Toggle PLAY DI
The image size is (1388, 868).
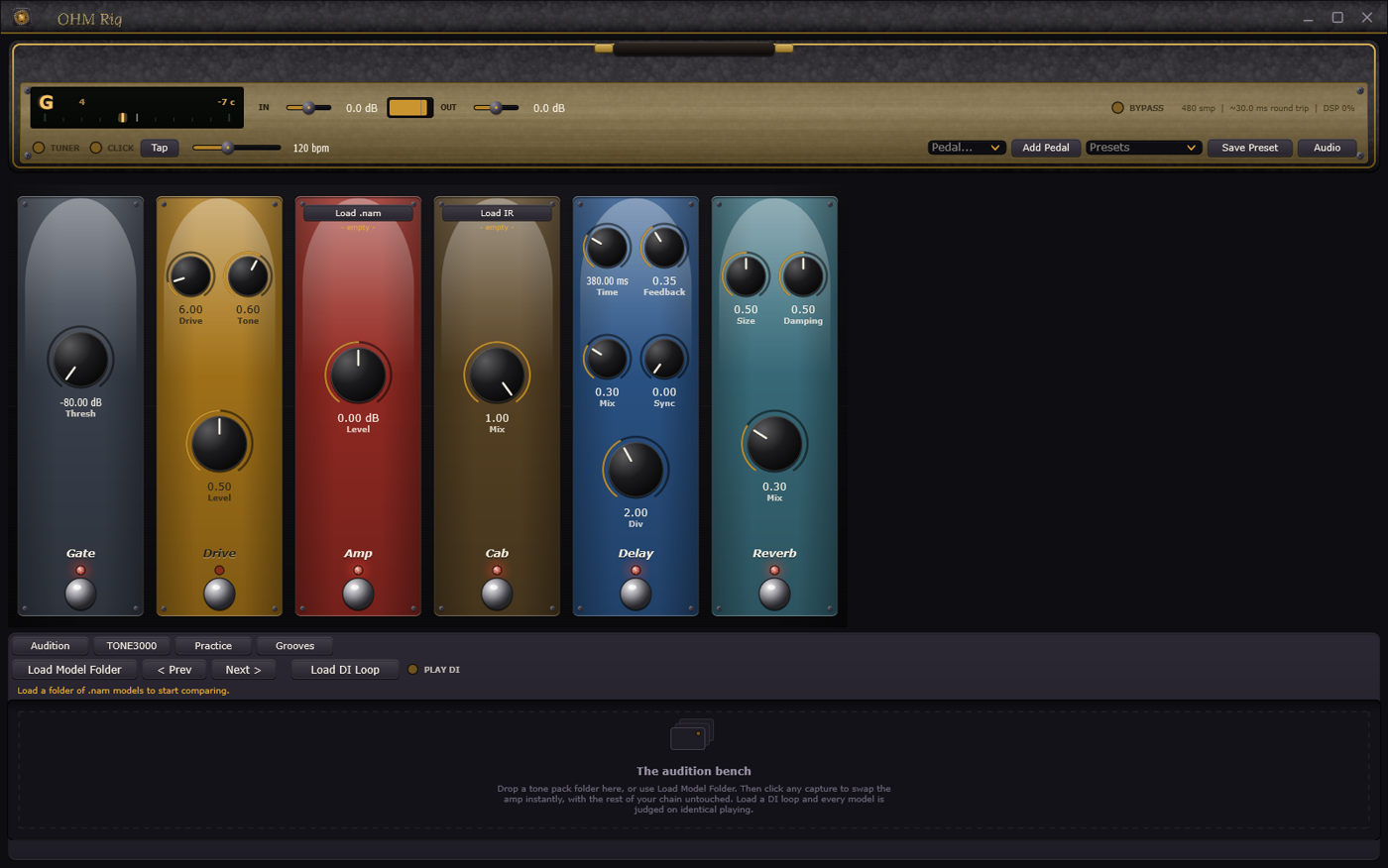433,670
